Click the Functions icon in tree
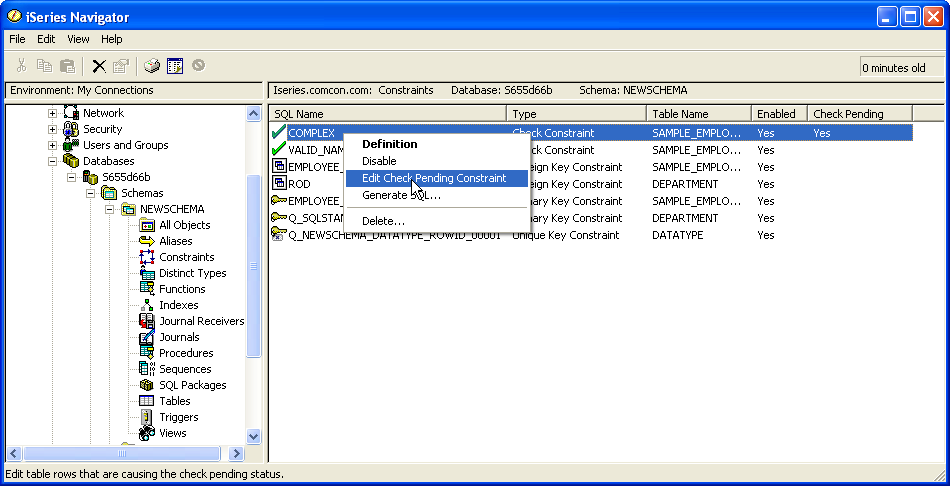The width and height of the screenshot is (950, 486). (147, 288)
